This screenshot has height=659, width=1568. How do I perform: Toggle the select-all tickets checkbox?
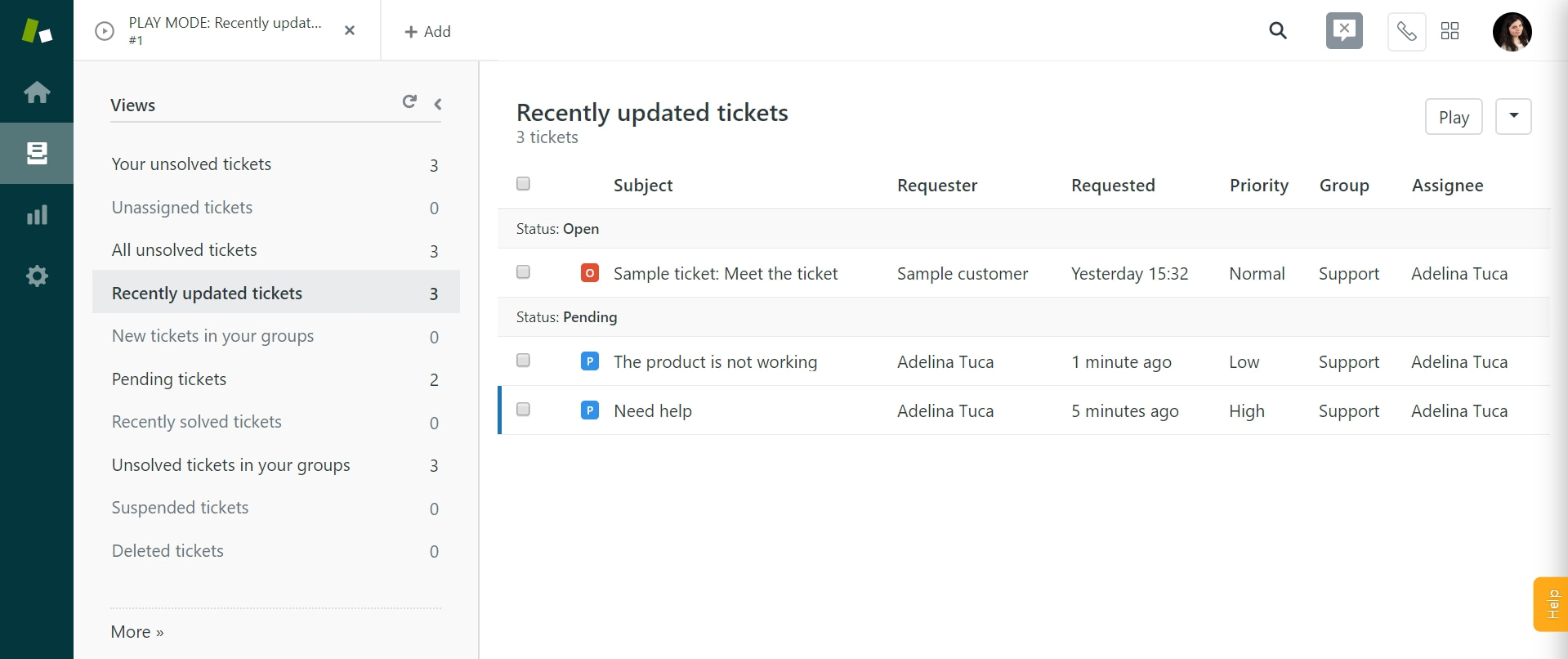[523, 184]
